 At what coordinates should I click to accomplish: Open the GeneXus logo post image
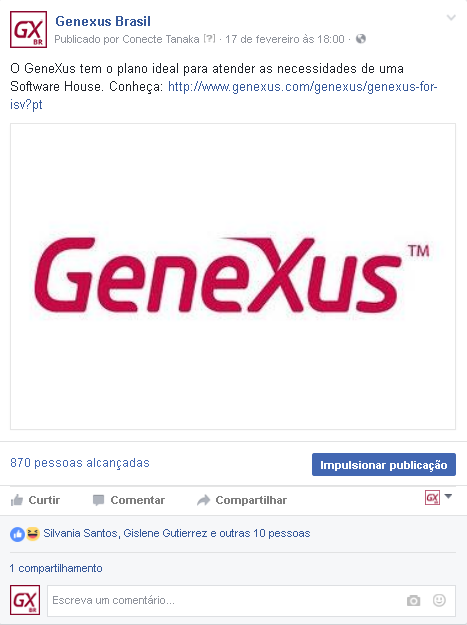233,277
